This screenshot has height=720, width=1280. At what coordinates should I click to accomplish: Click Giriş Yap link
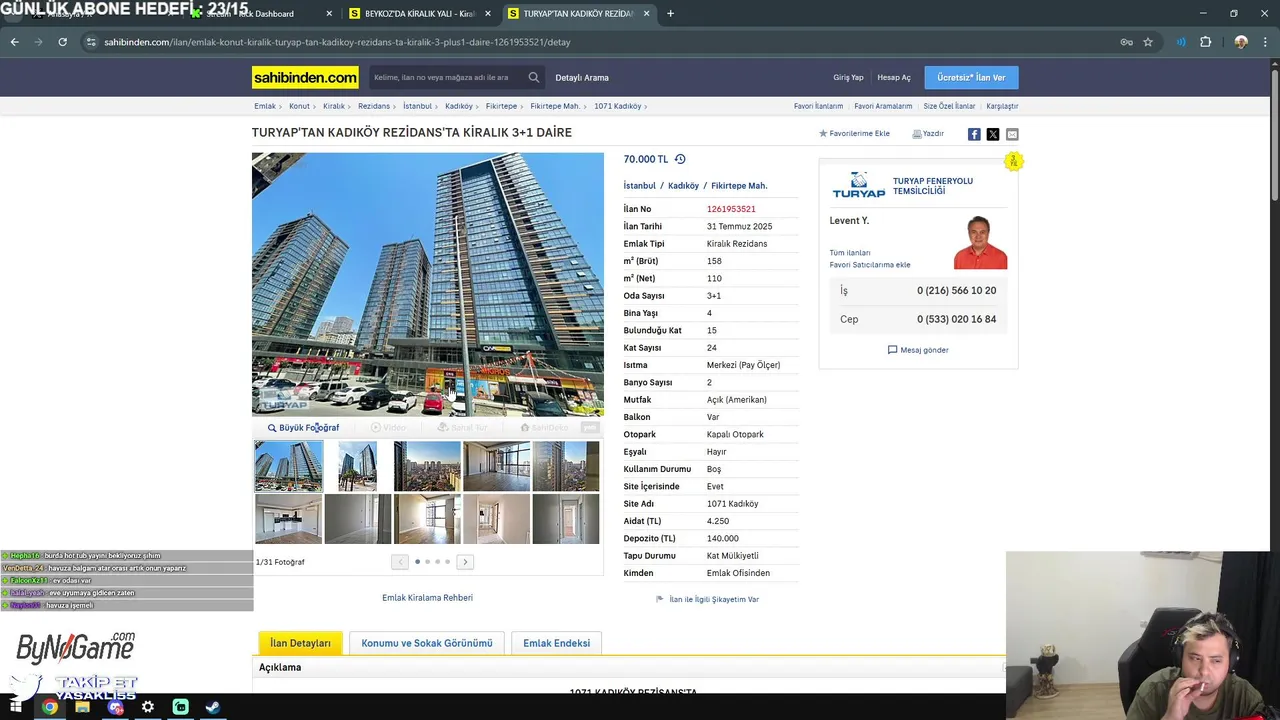pos(848,78)
